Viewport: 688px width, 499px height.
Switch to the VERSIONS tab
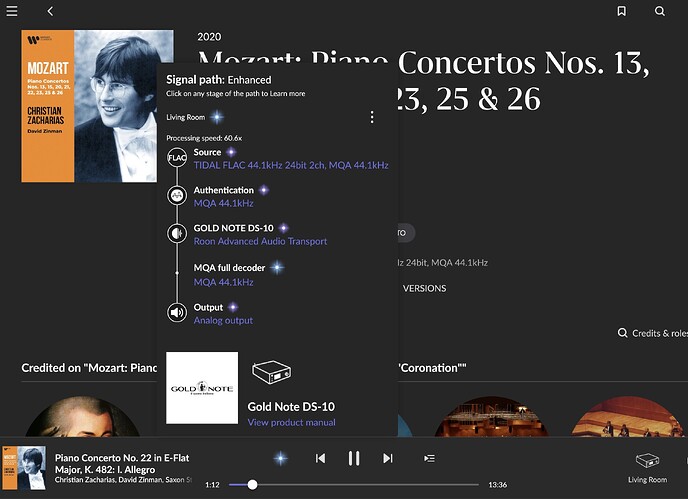click(424, 288)
